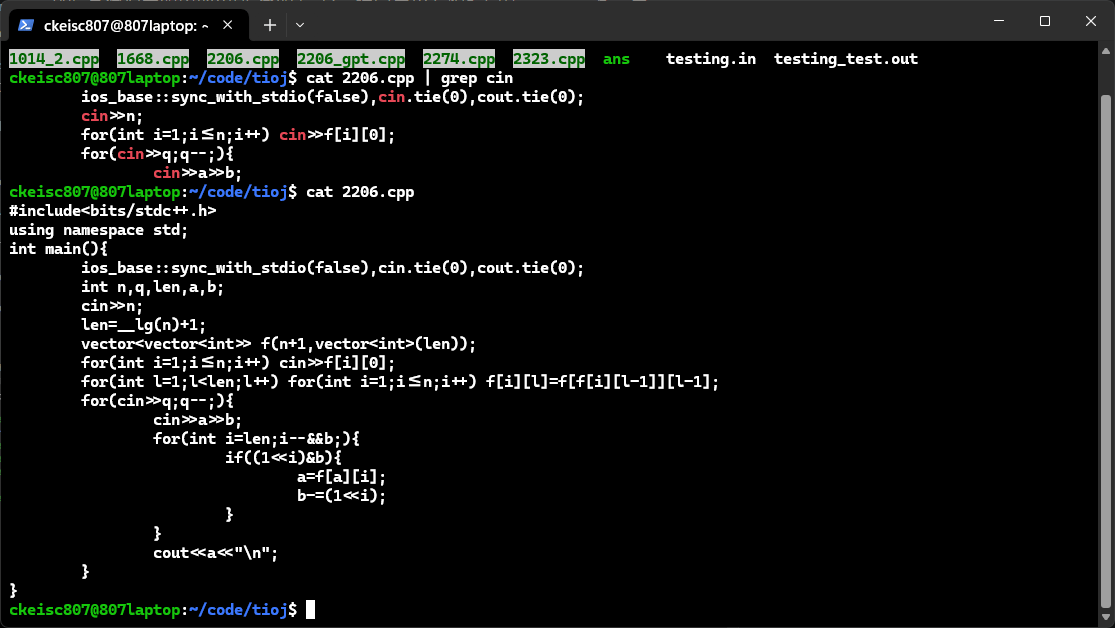Click the scrollbar up arrow

(1105, 50)
